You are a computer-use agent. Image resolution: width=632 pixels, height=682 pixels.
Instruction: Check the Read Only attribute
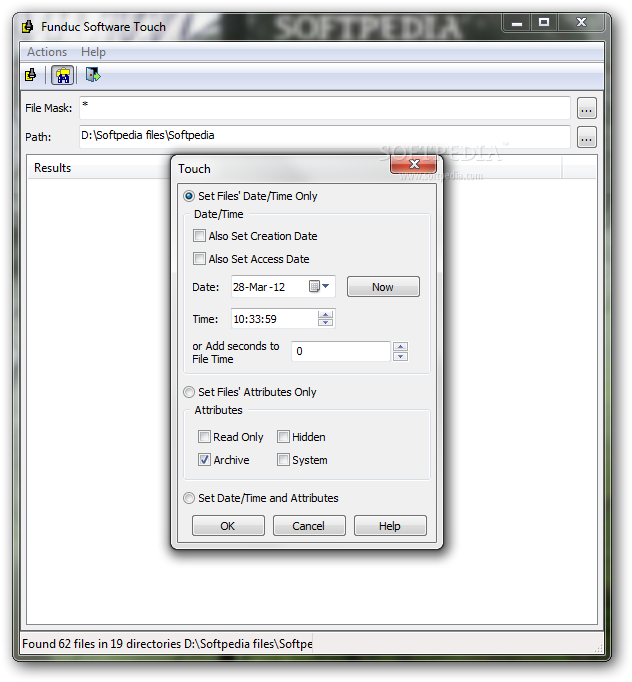point(204,437)
